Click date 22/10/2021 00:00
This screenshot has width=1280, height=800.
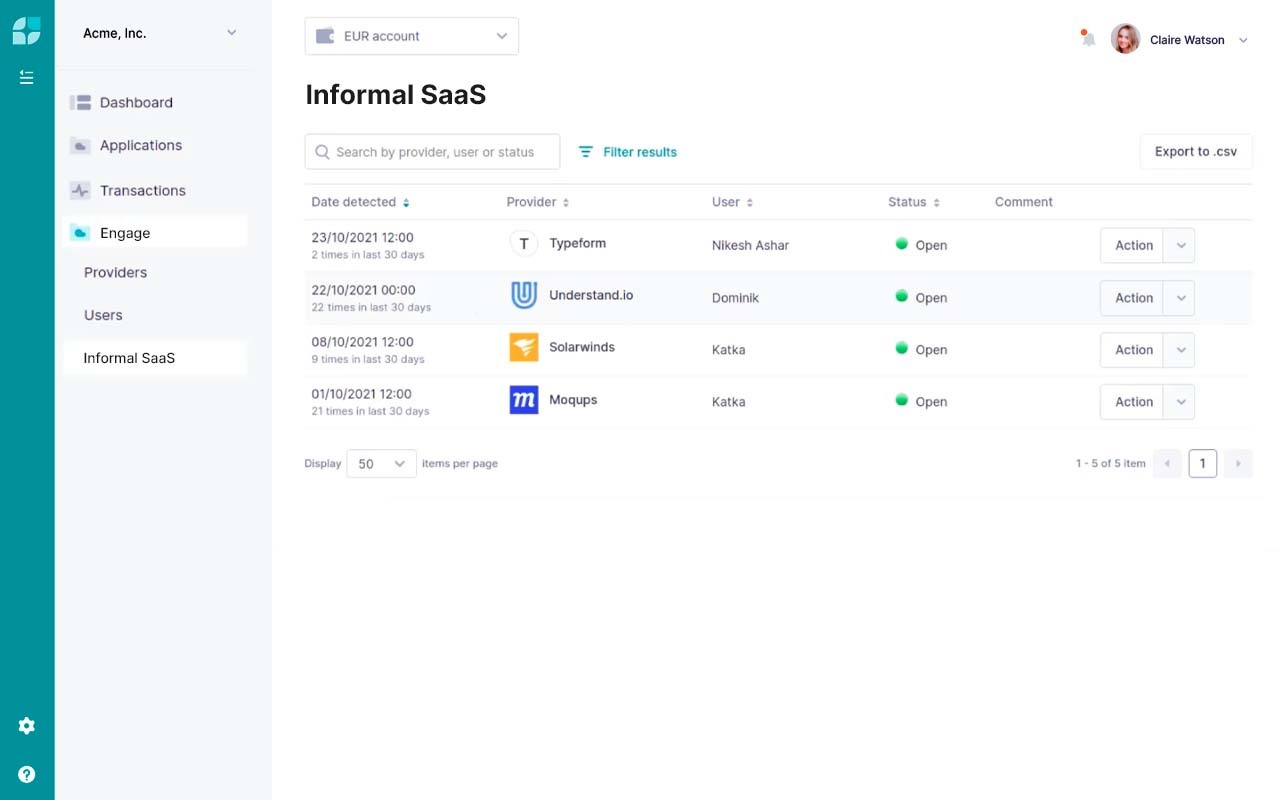[x=363, y=290]
